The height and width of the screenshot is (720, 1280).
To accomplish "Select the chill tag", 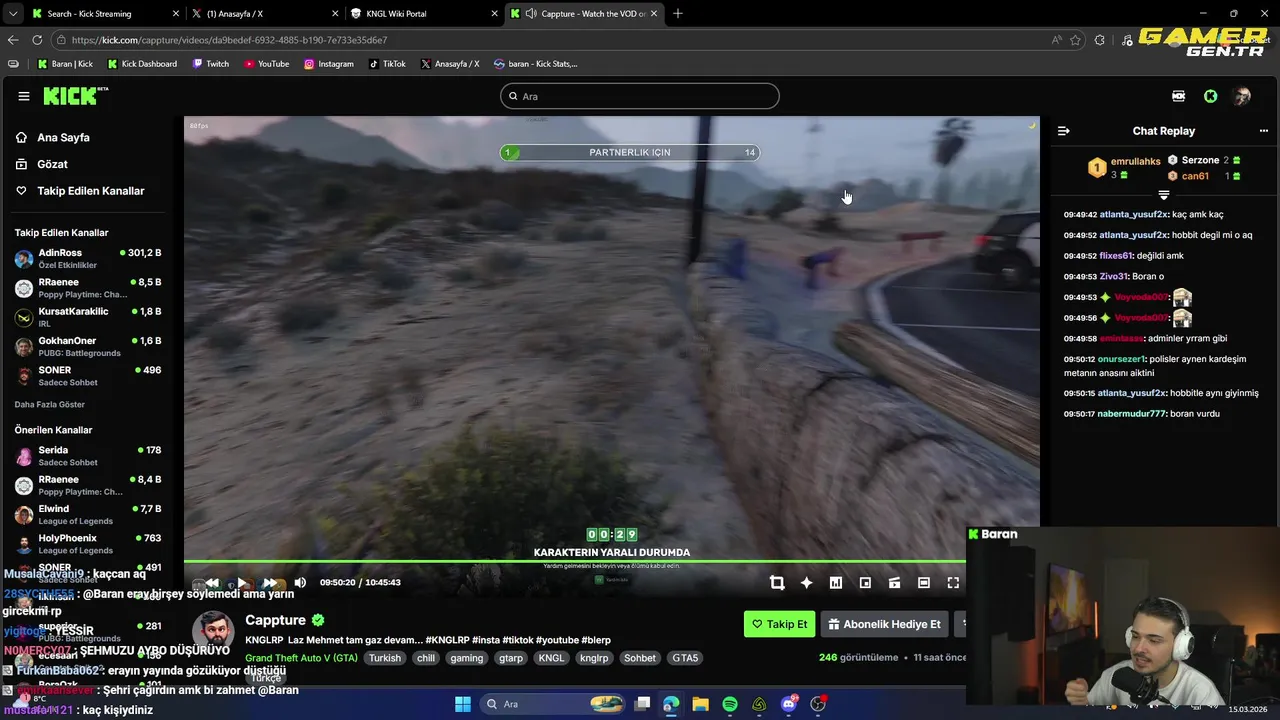I will pyautogui.click(x=426, y=658).
